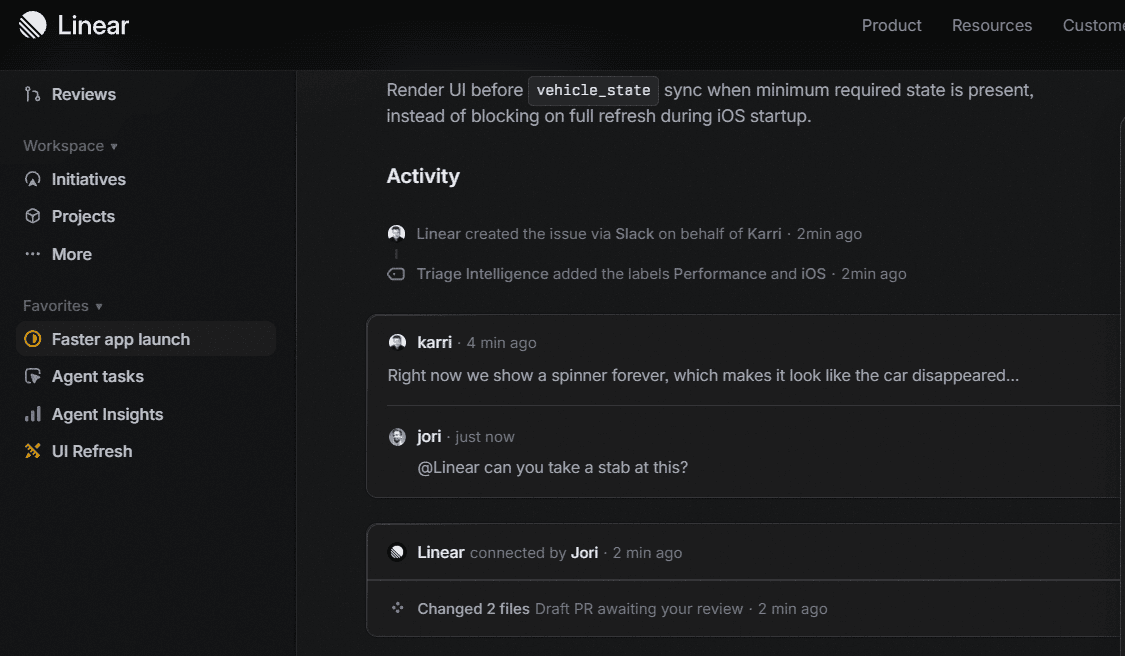Screen dimensions: 1125x656
Task: Collapse the Favorites section
Action: (62, 306)
